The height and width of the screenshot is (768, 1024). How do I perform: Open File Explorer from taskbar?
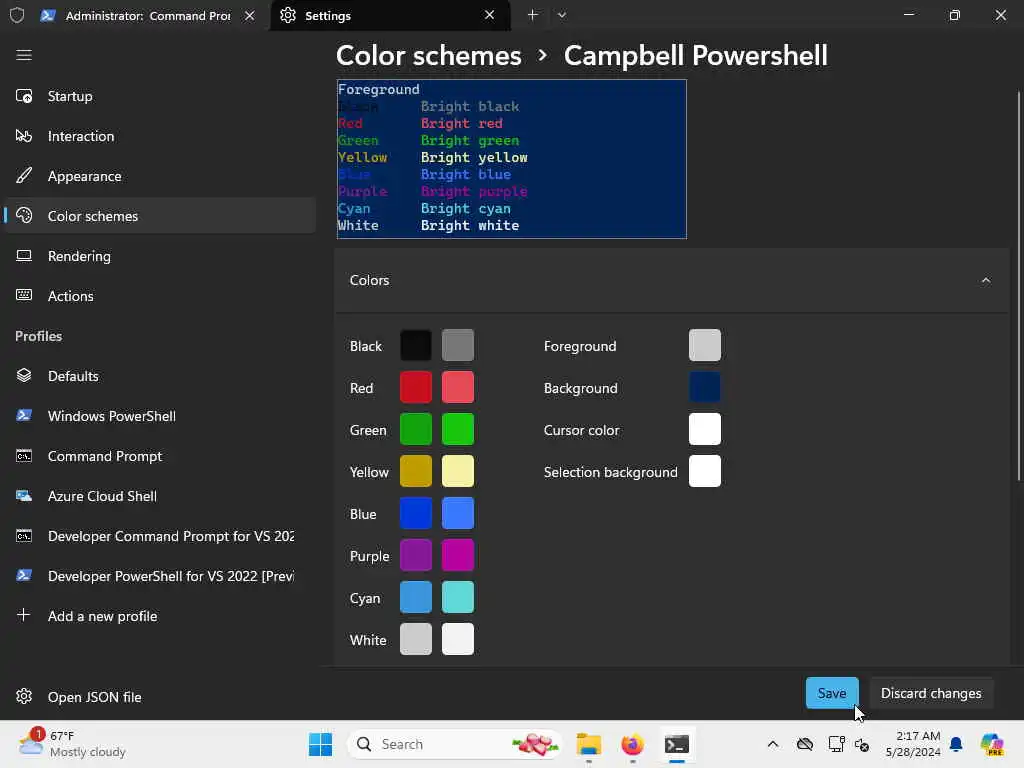tap(588, 744)
